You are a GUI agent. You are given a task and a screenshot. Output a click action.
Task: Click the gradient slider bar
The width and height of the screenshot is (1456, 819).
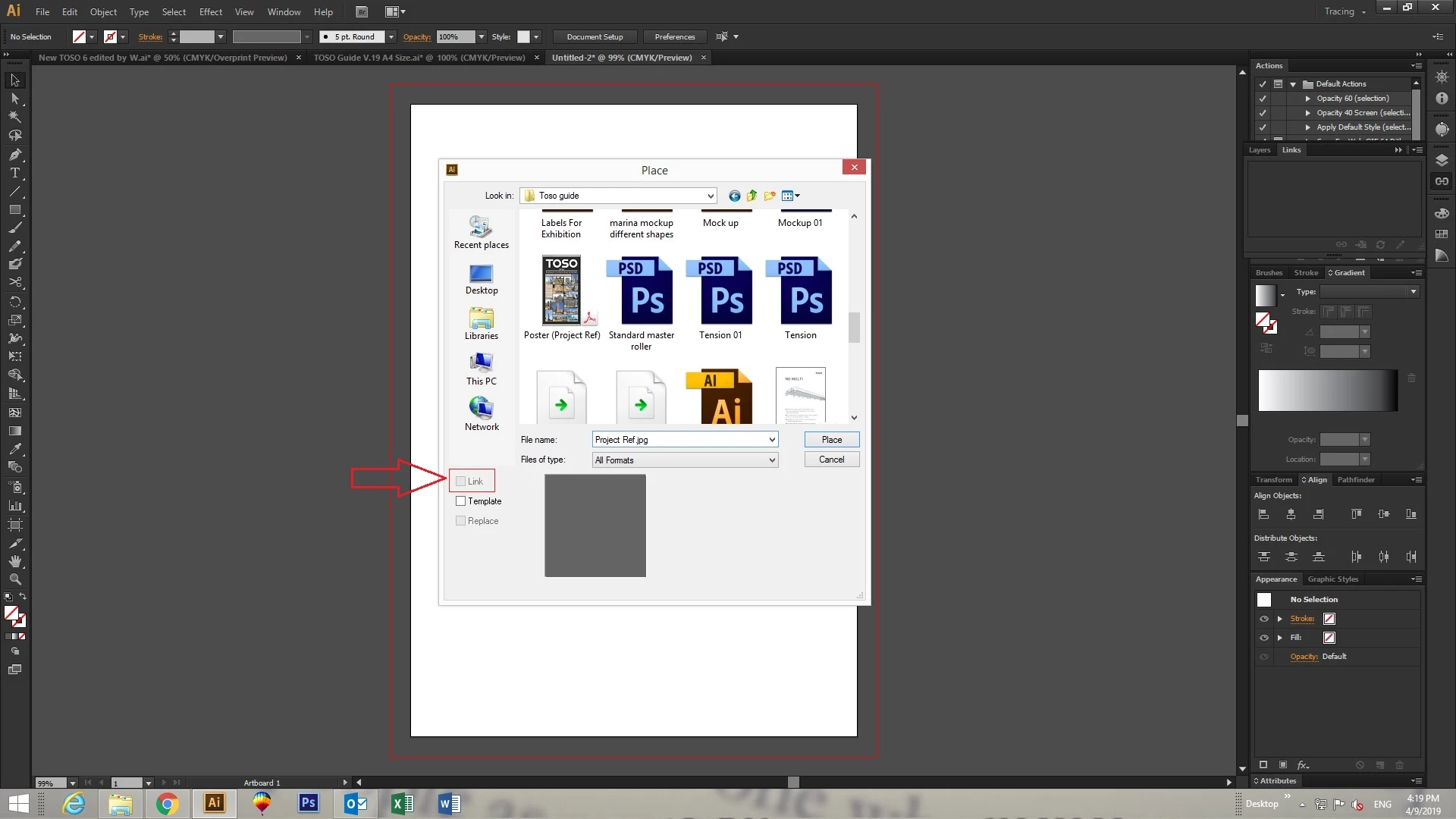pos(1327,391)
